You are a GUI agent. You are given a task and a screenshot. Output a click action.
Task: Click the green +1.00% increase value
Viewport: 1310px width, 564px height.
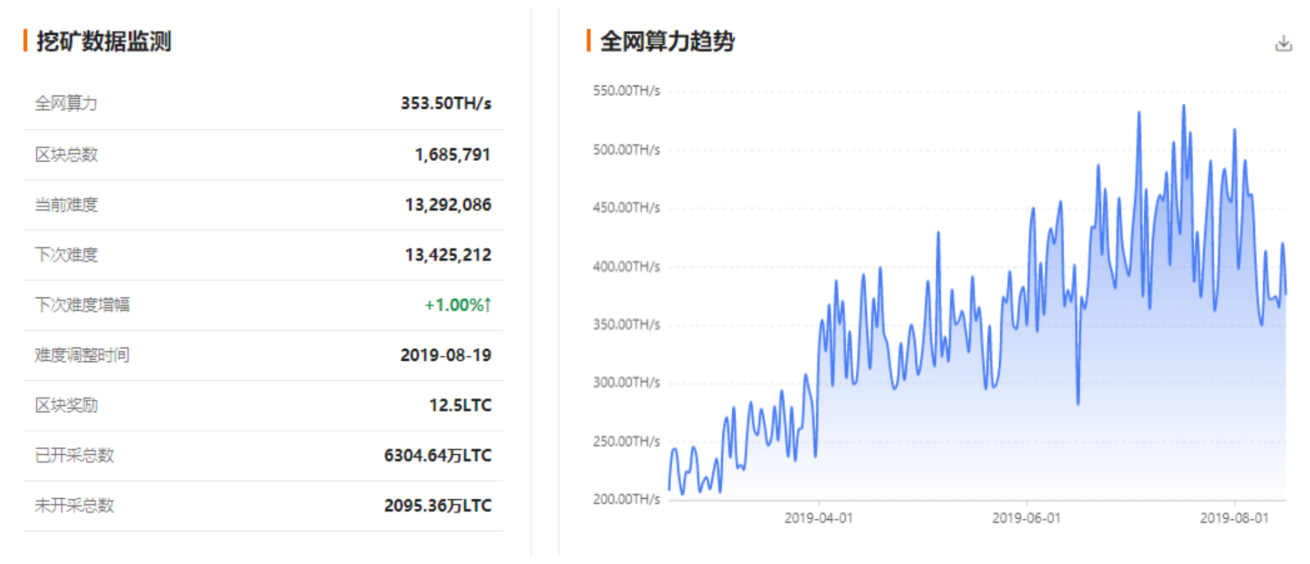click(x=458, y=305)
